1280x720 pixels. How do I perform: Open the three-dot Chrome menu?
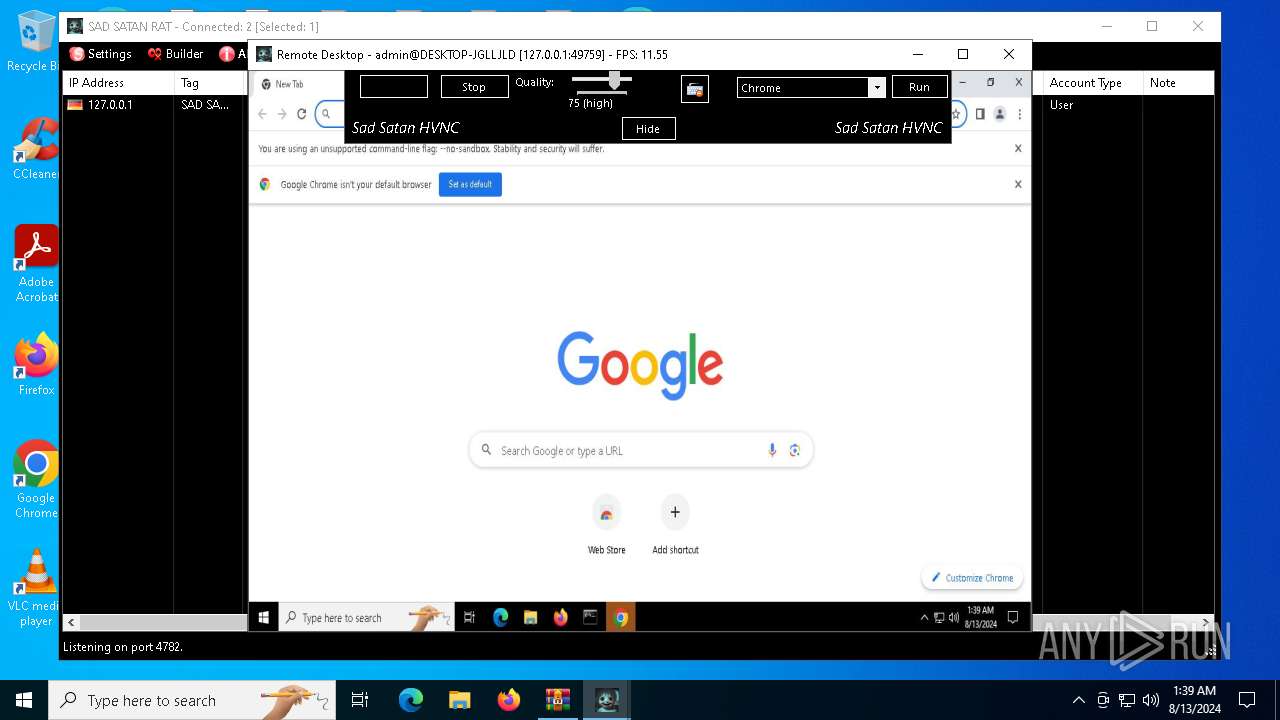[1019, 114]
